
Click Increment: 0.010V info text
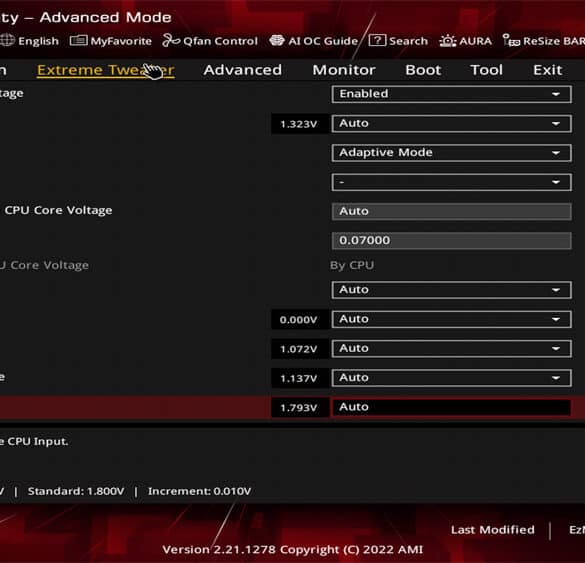coord(200,491)
